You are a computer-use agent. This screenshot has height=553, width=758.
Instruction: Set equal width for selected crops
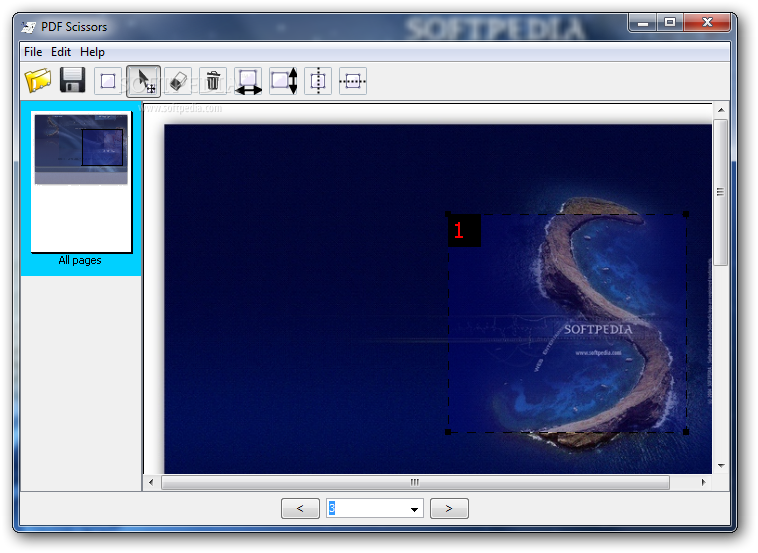(x=248, y=81)
